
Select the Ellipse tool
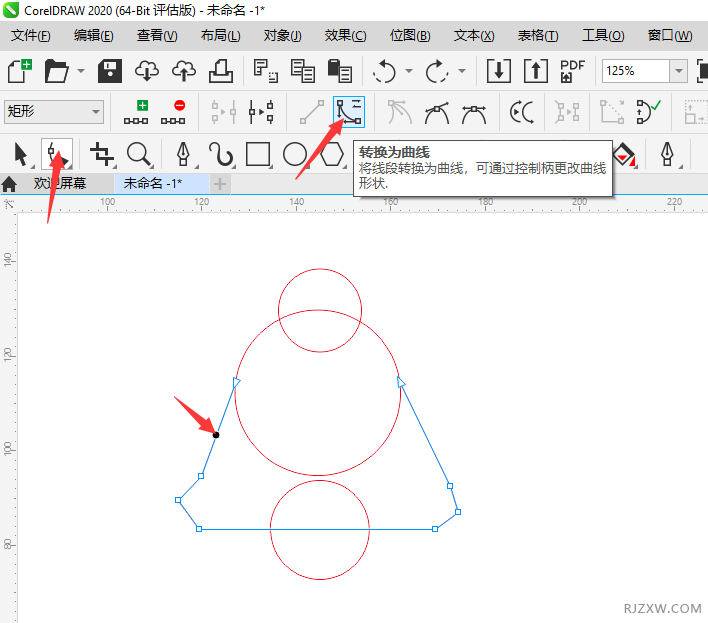coord(295,154)
